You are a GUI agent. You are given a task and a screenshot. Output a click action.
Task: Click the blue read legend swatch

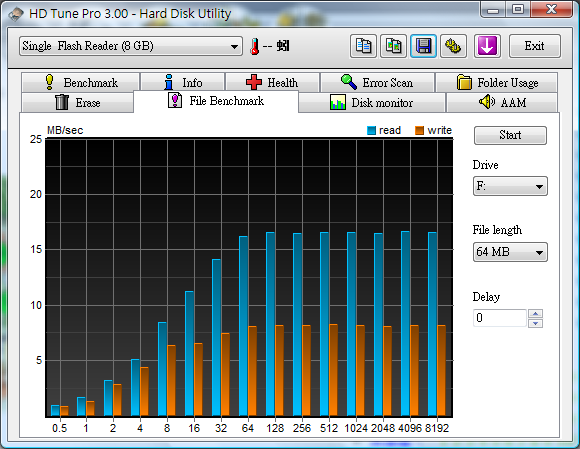coord(371,131)
